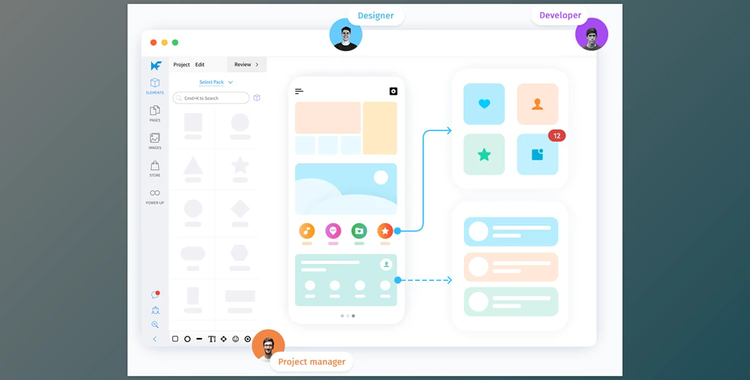This screenshot has height=380, width=750.
Task: Click the Designer avatar
Action: coord(346,35)
